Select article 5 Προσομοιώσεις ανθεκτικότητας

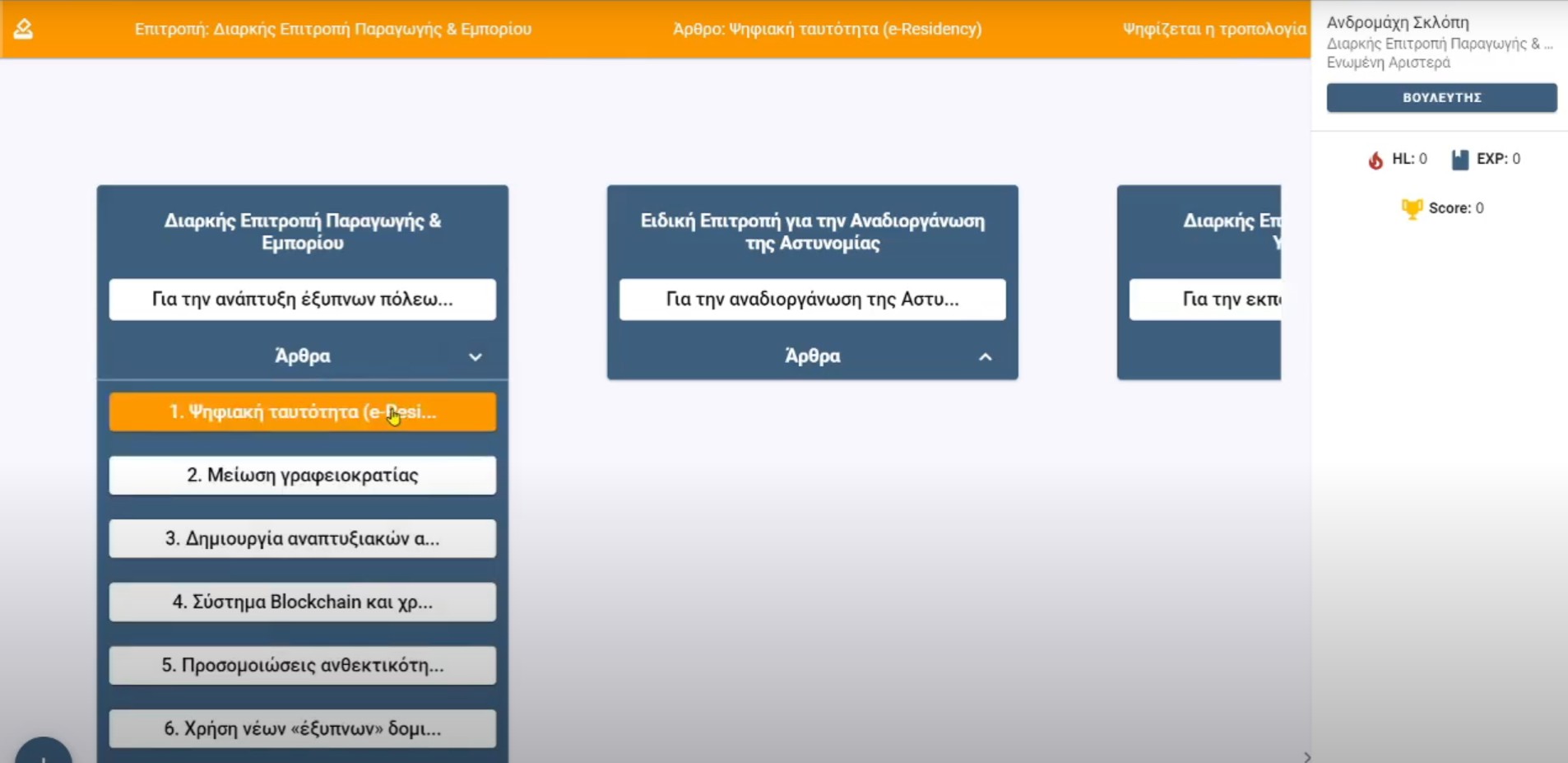point(302,665)
